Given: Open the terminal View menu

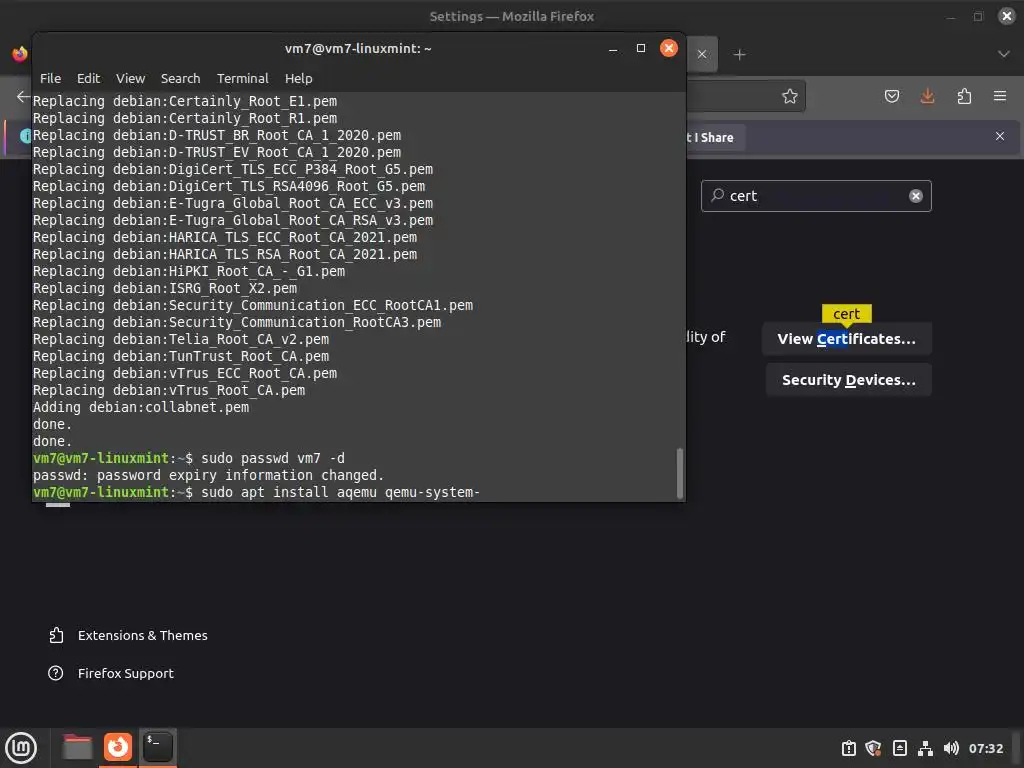Looking at the screenshot, I should [x=131, y=78].
